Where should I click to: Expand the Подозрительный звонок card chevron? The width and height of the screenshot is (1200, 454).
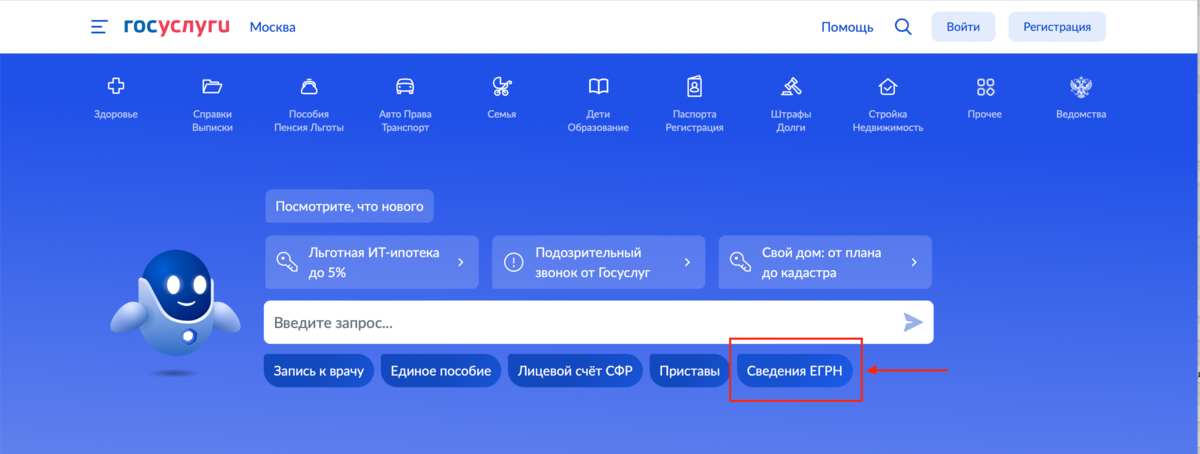[687, 262]
